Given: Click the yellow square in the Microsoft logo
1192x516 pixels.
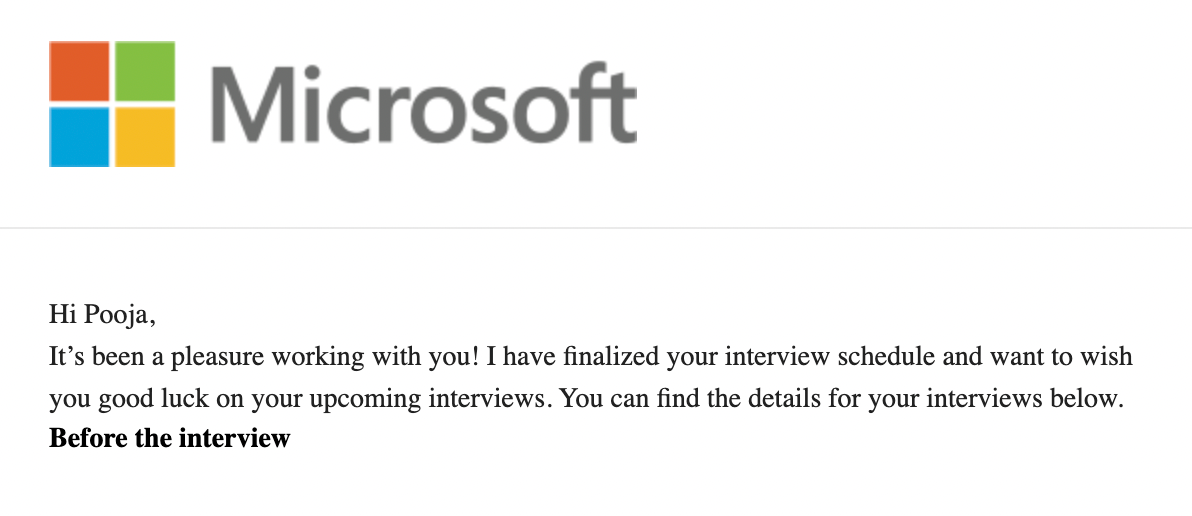Looking at the screenshot, I should coord(145,136).
